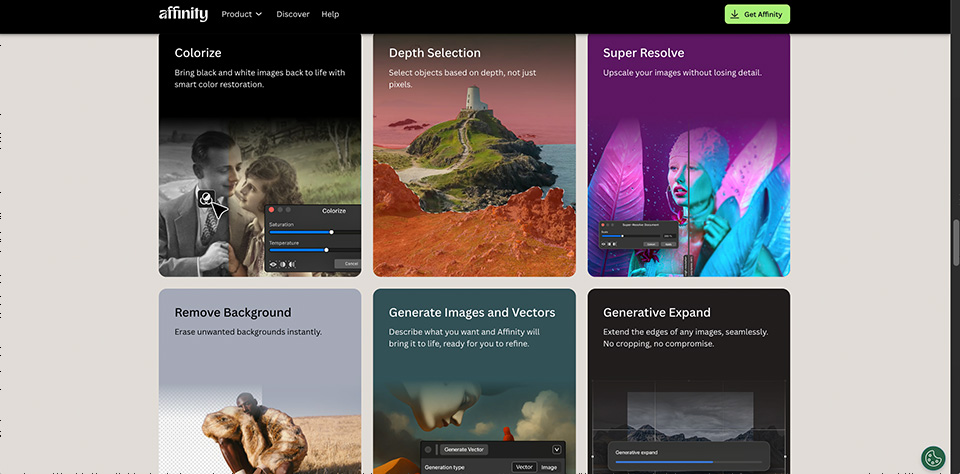Open the Discover menu item
Image resolution: width=960 pixels, height=474 pixels.
tap(293, 14)
